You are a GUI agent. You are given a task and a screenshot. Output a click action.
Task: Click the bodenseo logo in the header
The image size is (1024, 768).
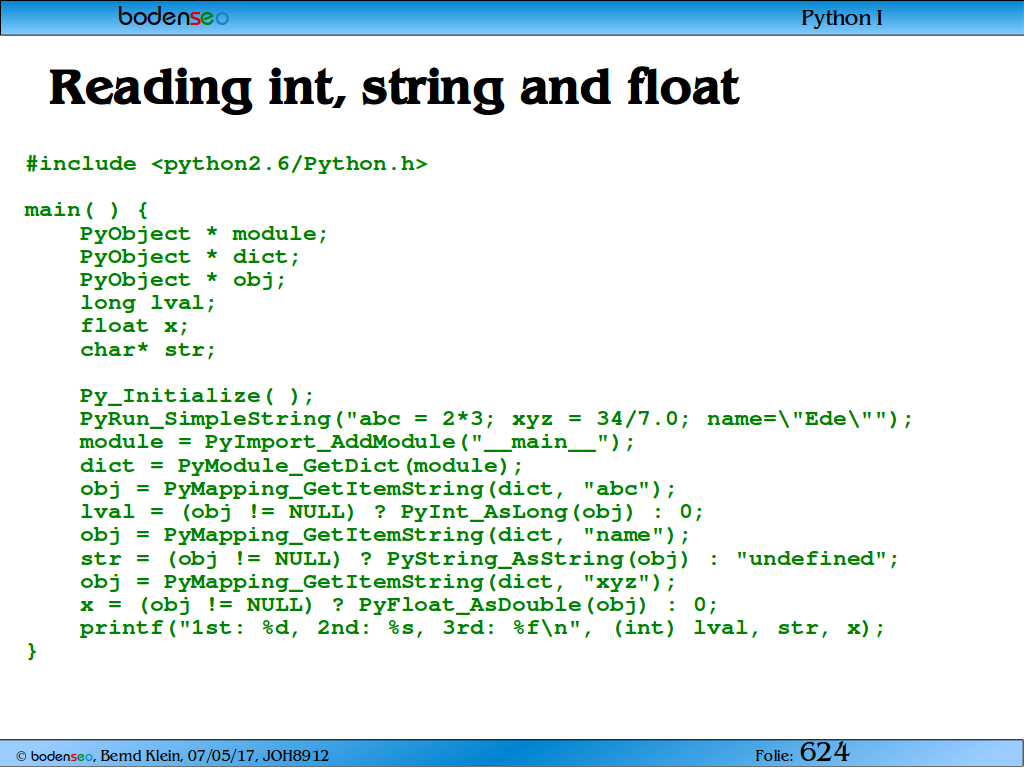coord(173,16)
